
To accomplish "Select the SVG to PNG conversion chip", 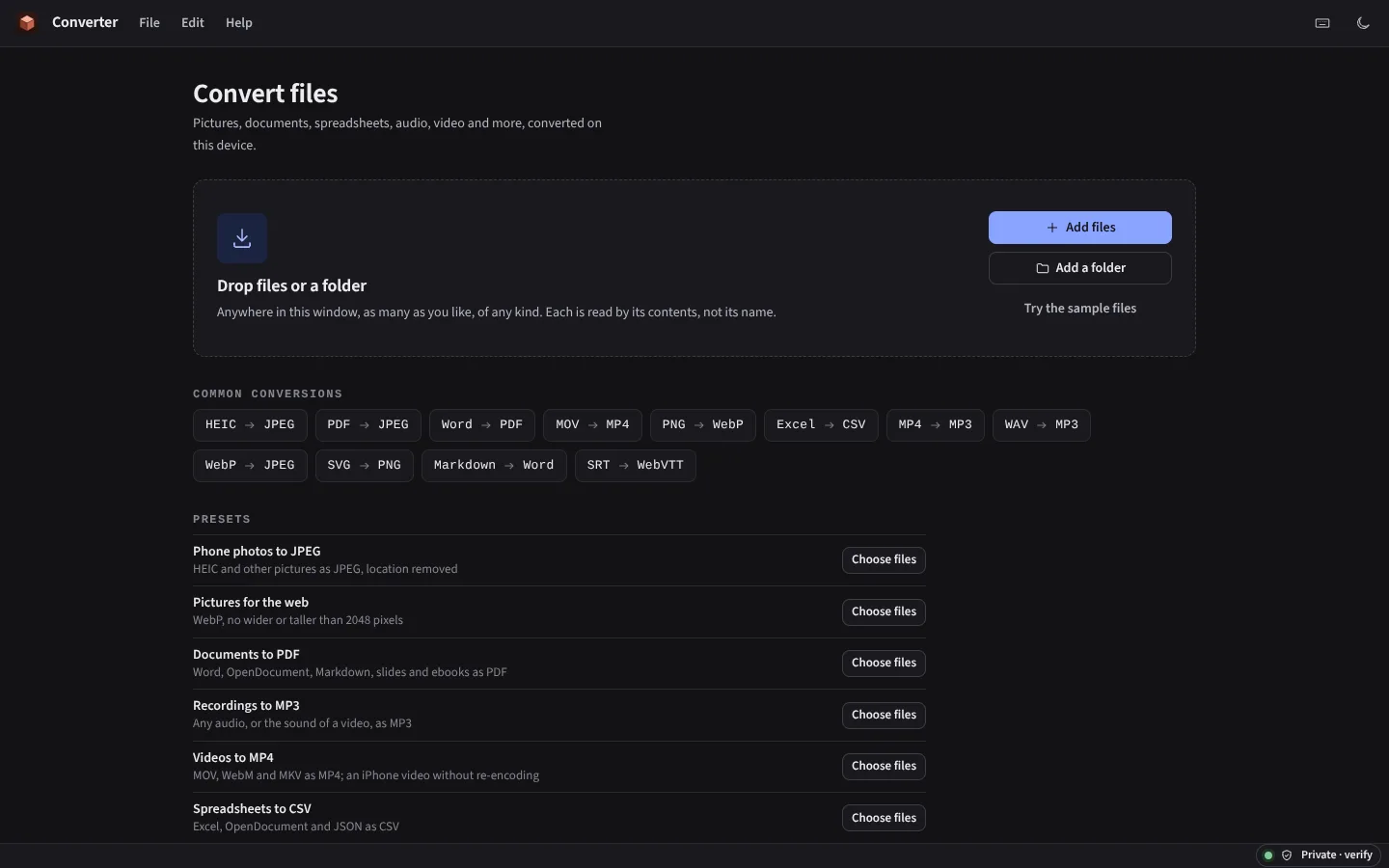I will pyautogui.click(x=365, y=466).
